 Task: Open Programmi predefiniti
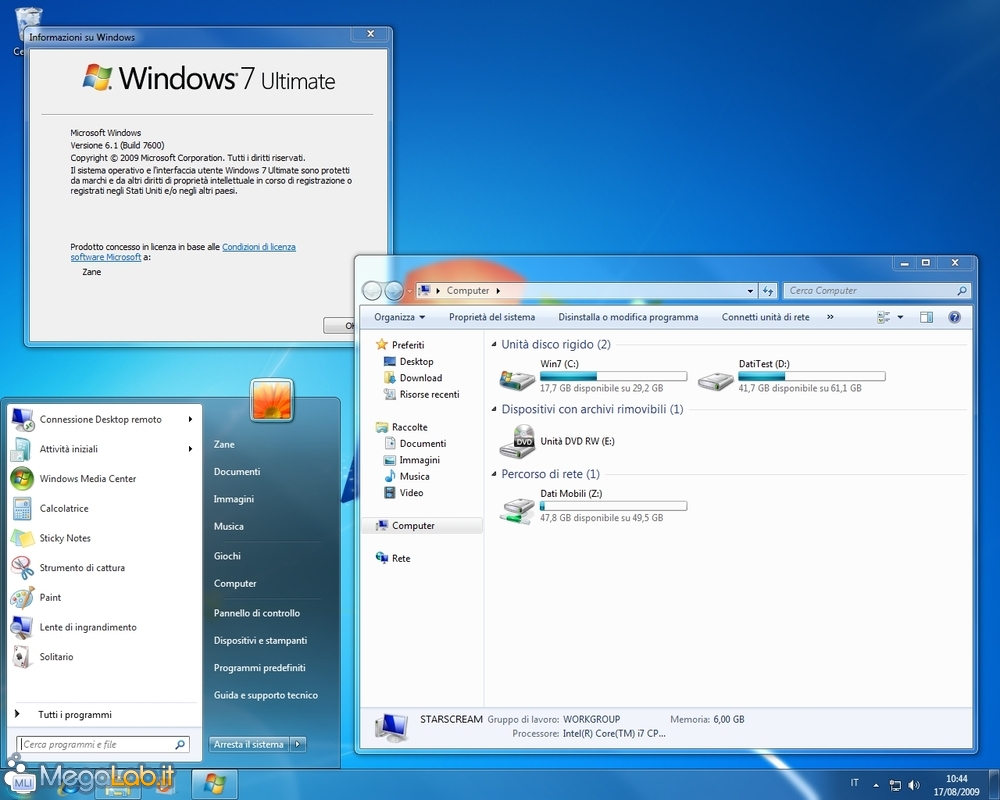tap(260, 668)
